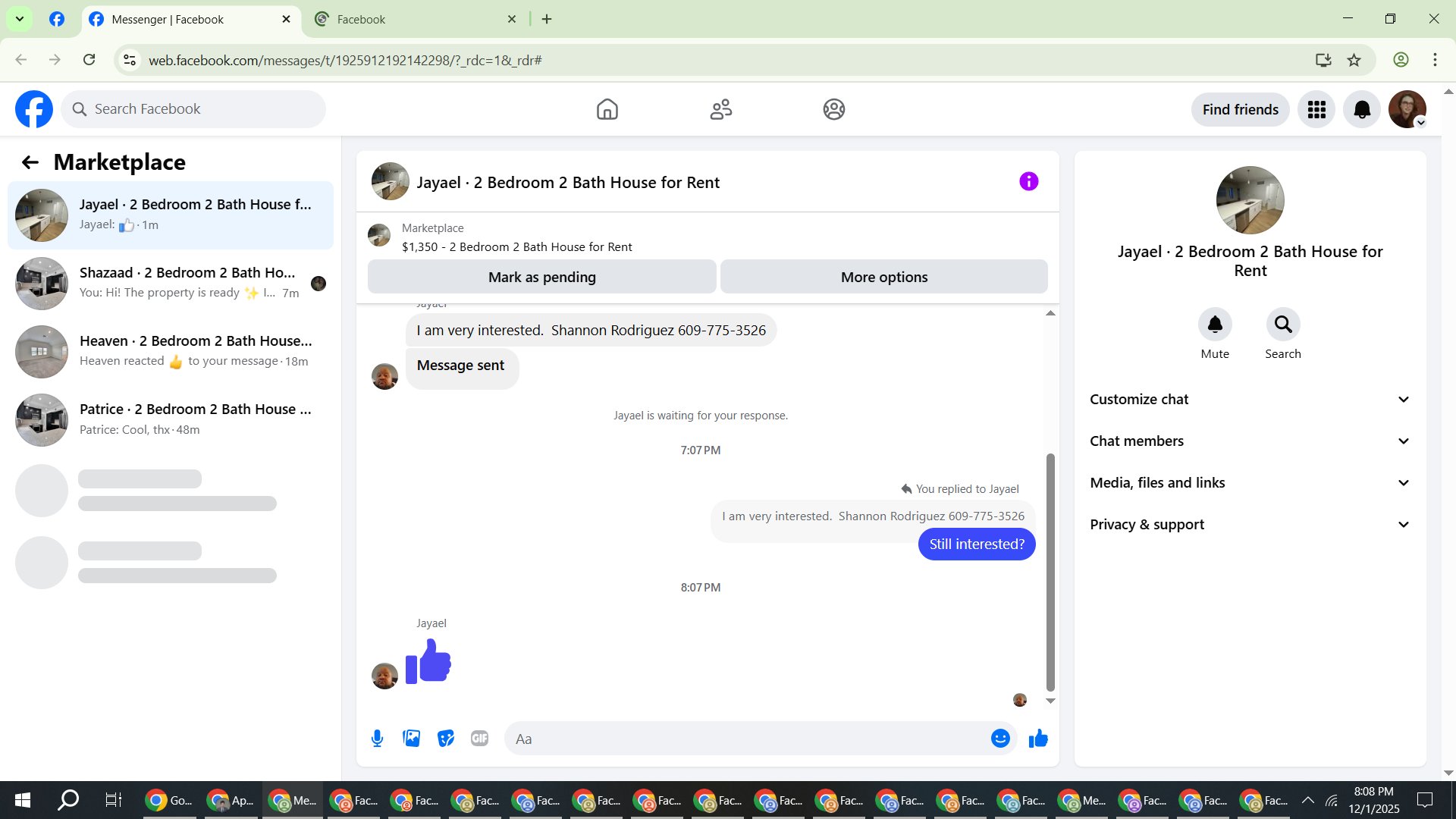Open the $1,350 Marketplace listing link
Viewport: 1456px width, 819px height.
(517, 247)
